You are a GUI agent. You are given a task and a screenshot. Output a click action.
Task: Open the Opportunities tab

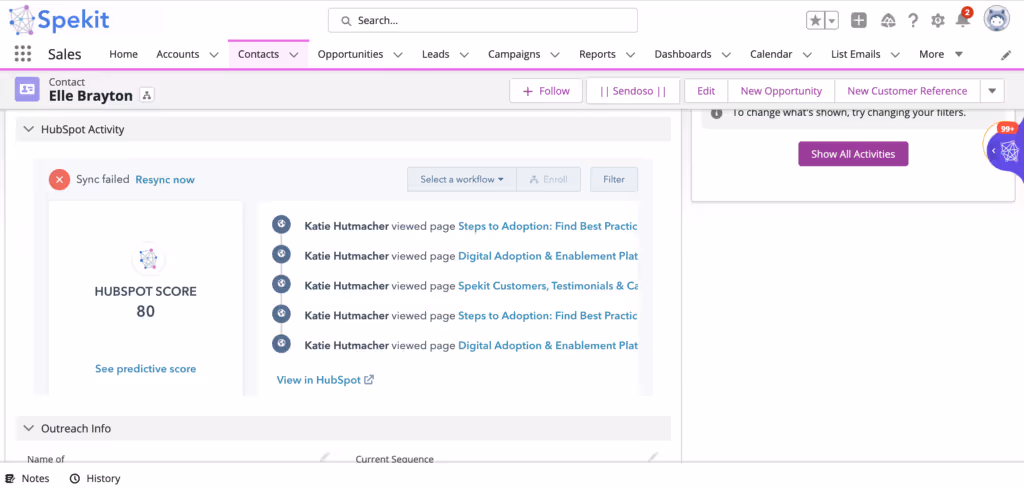[x=350, y=54]
